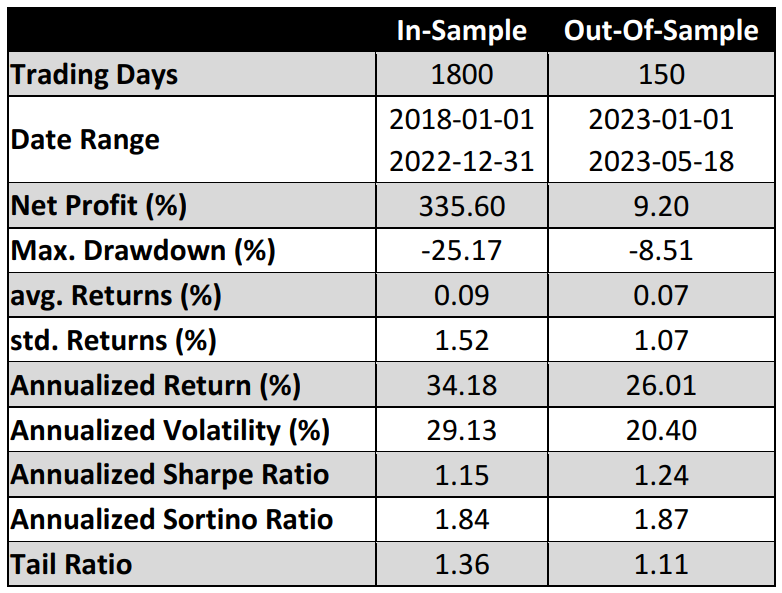
Task: Click the 9.20 net profit cell
Action: [x=661, y=206]
